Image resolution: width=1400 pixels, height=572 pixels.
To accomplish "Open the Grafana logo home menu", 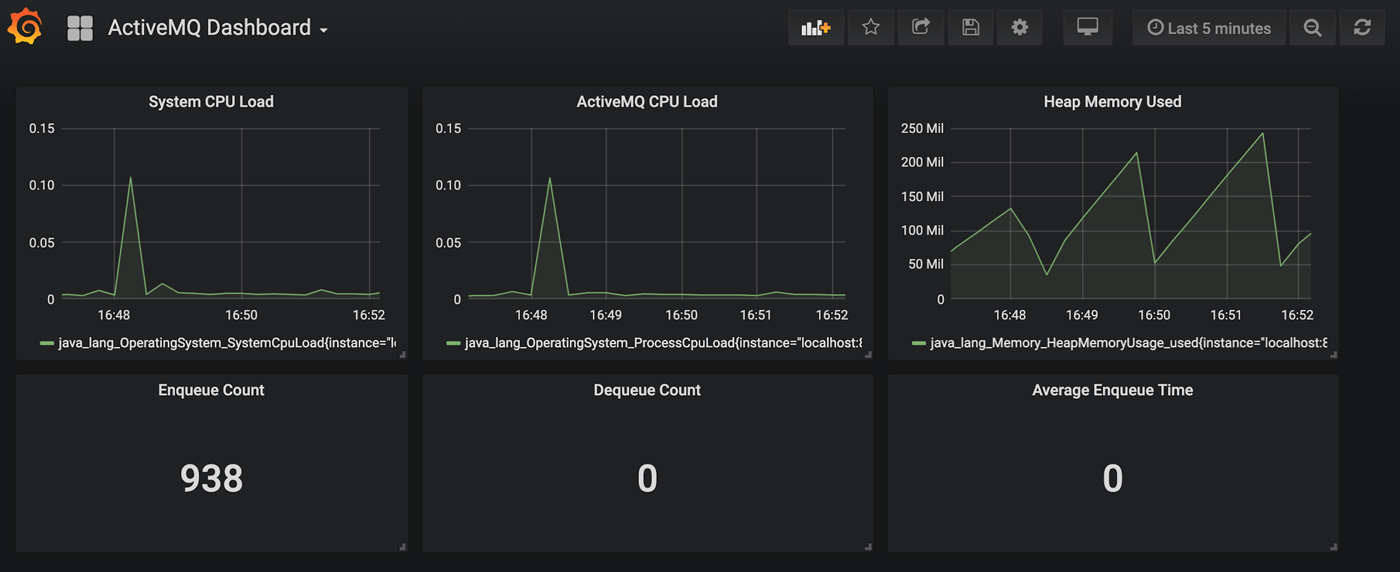I will pyautogui.click(x=25, y=27).
